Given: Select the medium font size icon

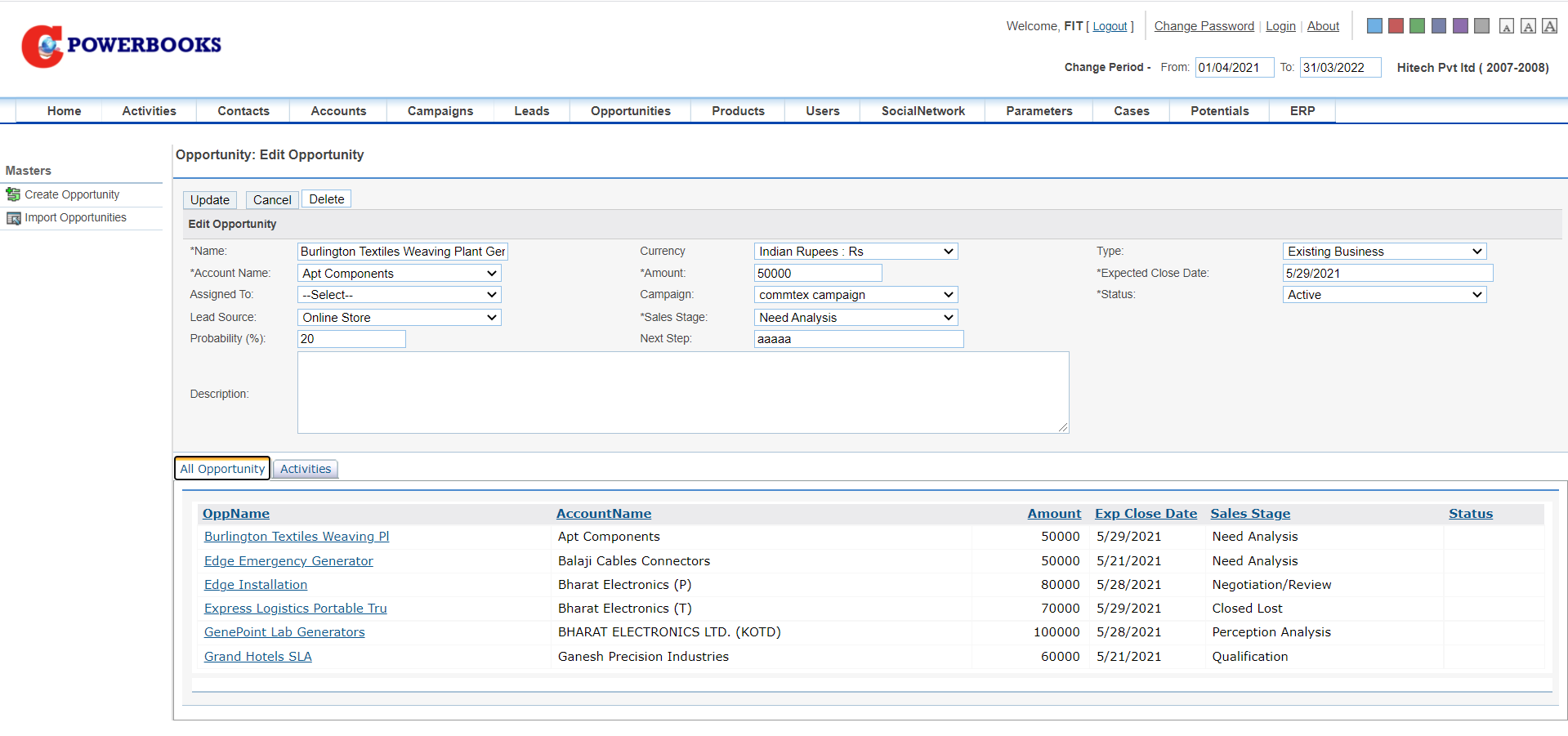Looking at the screenshot, I should coord(1527,27).
